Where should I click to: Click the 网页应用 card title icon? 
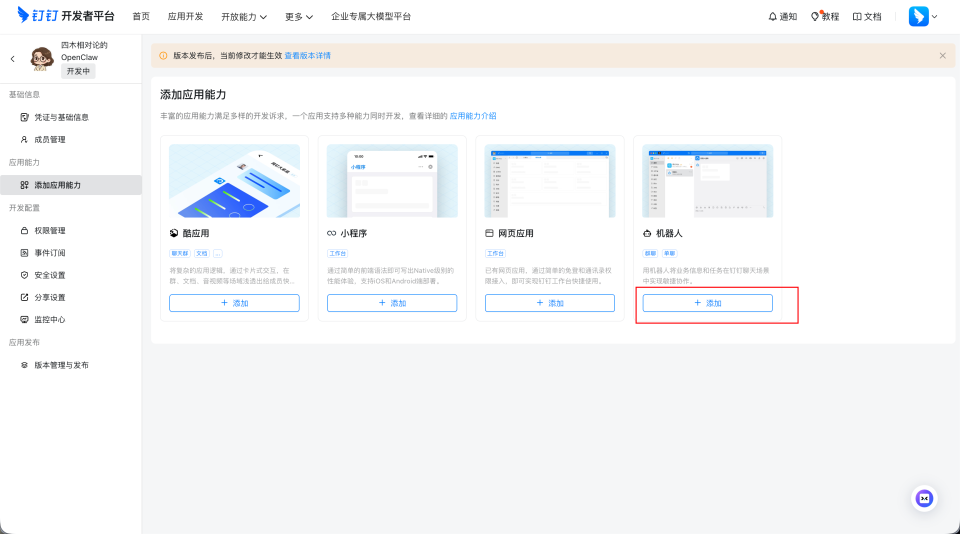pyautogui.click(x=489, y=233)
